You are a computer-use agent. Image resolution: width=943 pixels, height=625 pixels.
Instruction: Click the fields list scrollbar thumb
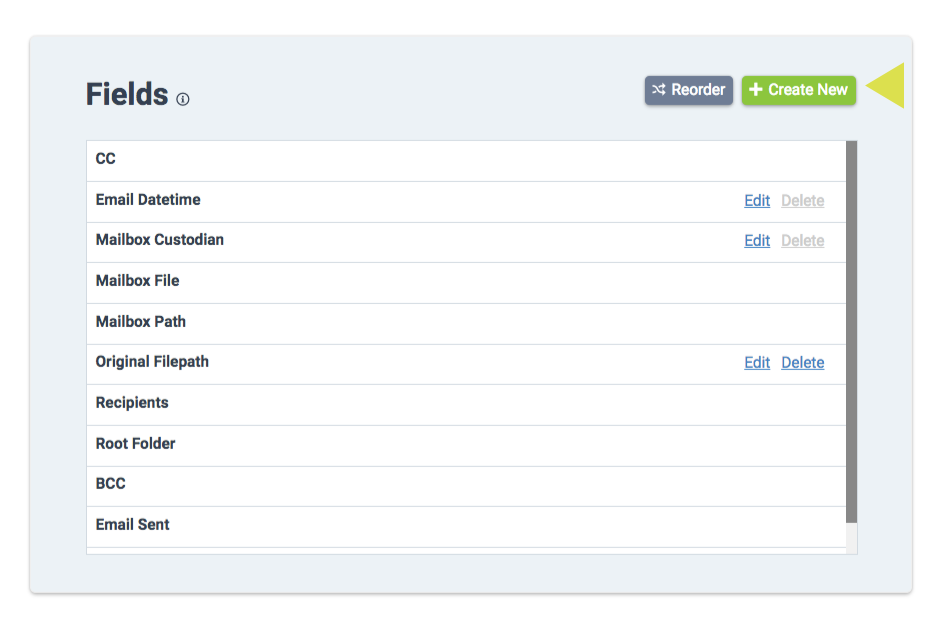coord(851,332)
